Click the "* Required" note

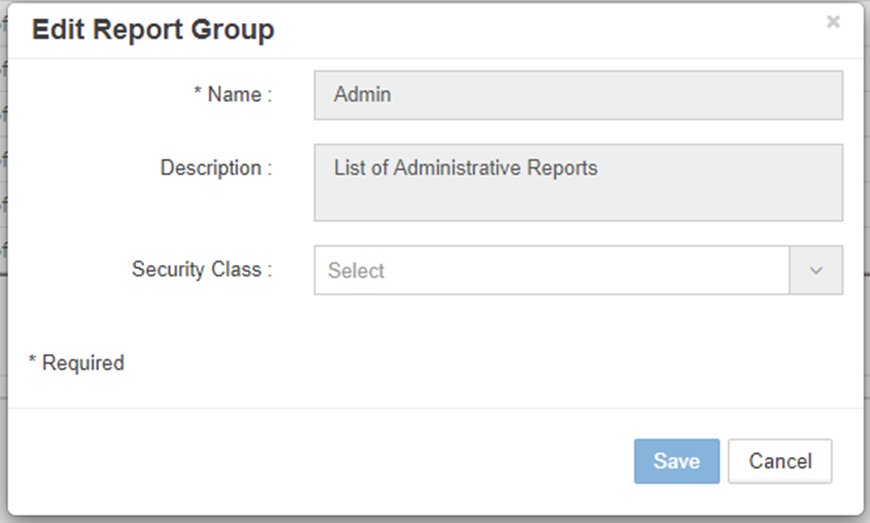77,363
